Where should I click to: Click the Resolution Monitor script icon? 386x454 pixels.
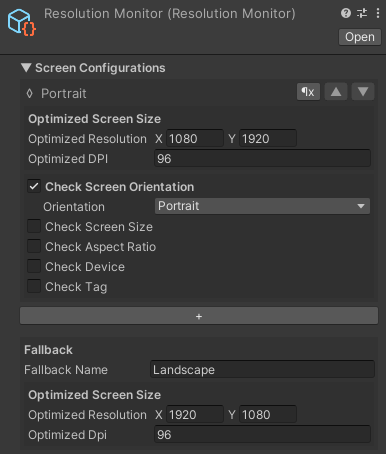coord(21,22)
